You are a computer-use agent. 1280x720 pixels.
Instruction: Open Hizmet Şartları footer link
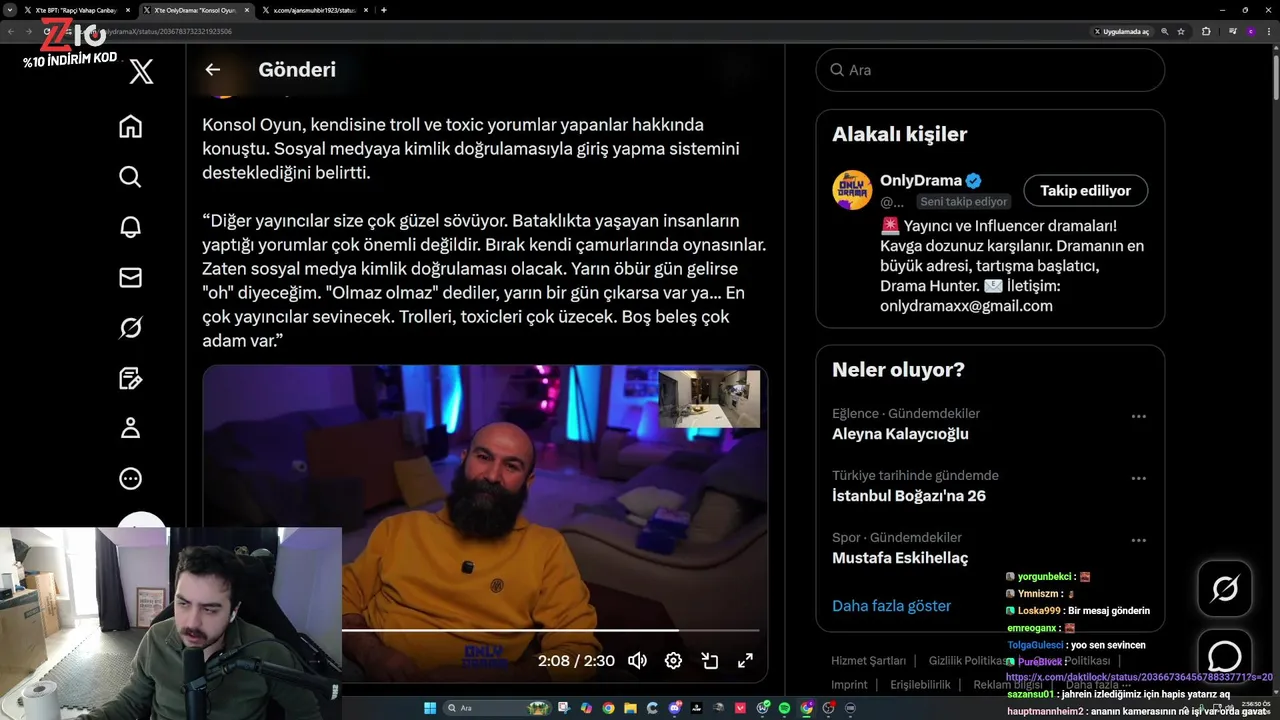[x=869, y=661]
